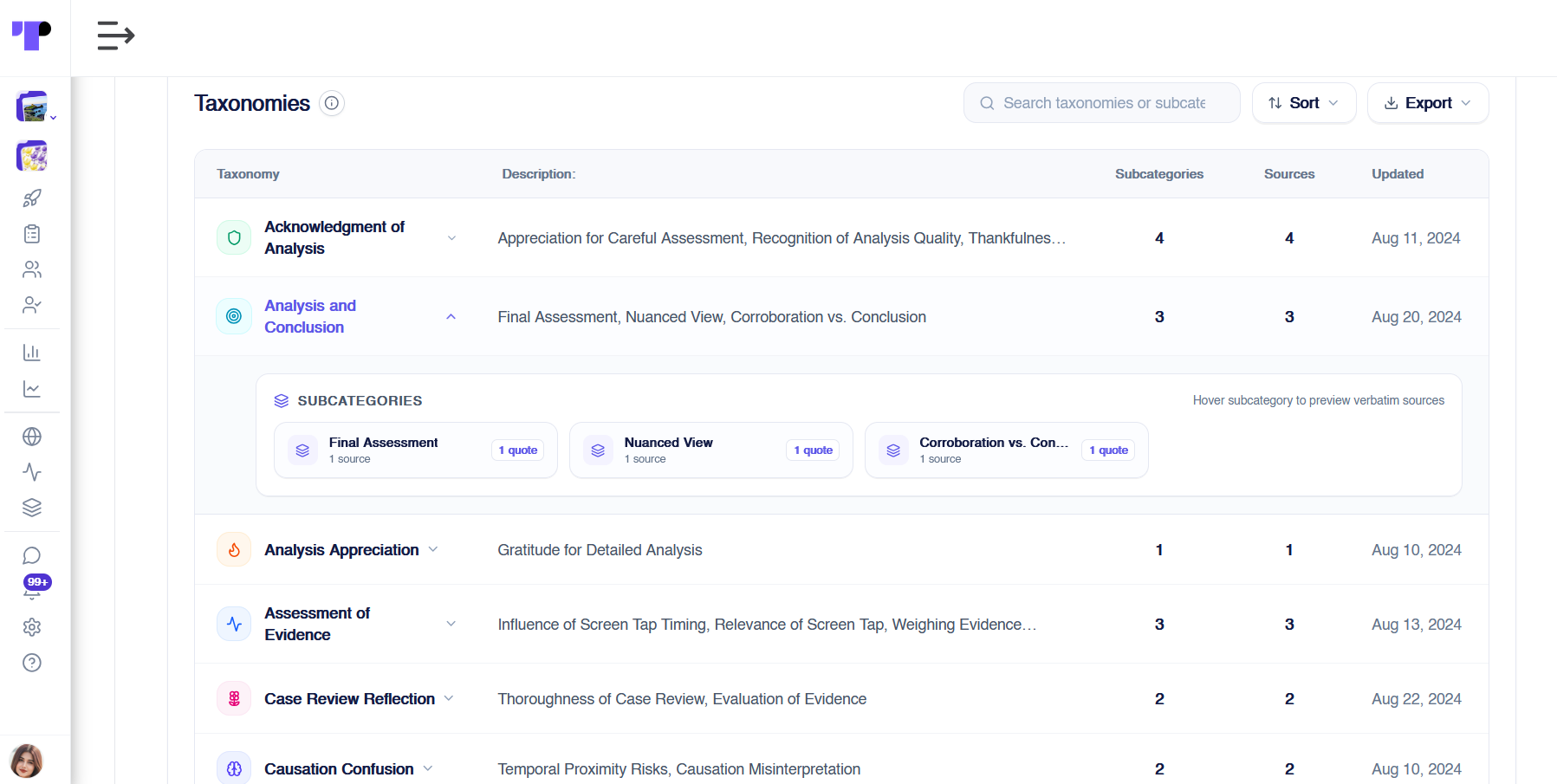1557x784 pixels.
Task: Switch workspace via first thumbnail
Action: tap(32, 107)
